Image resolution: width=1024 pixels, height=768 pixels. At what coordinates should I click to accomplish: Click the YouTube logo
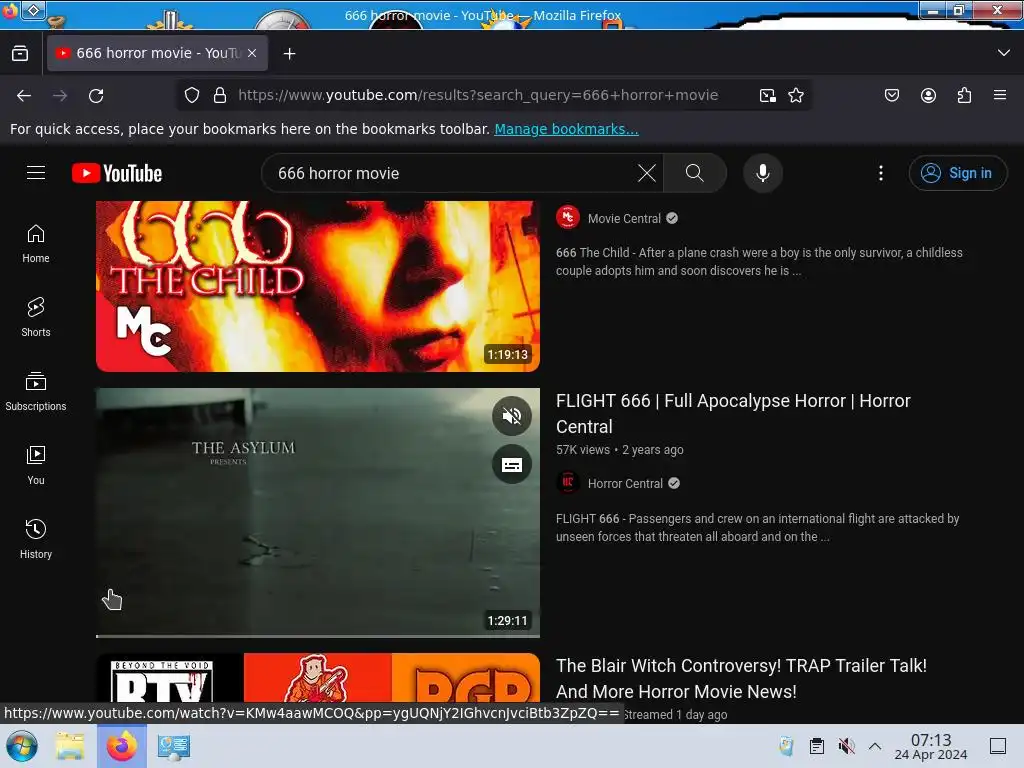(x=117, y=173)
